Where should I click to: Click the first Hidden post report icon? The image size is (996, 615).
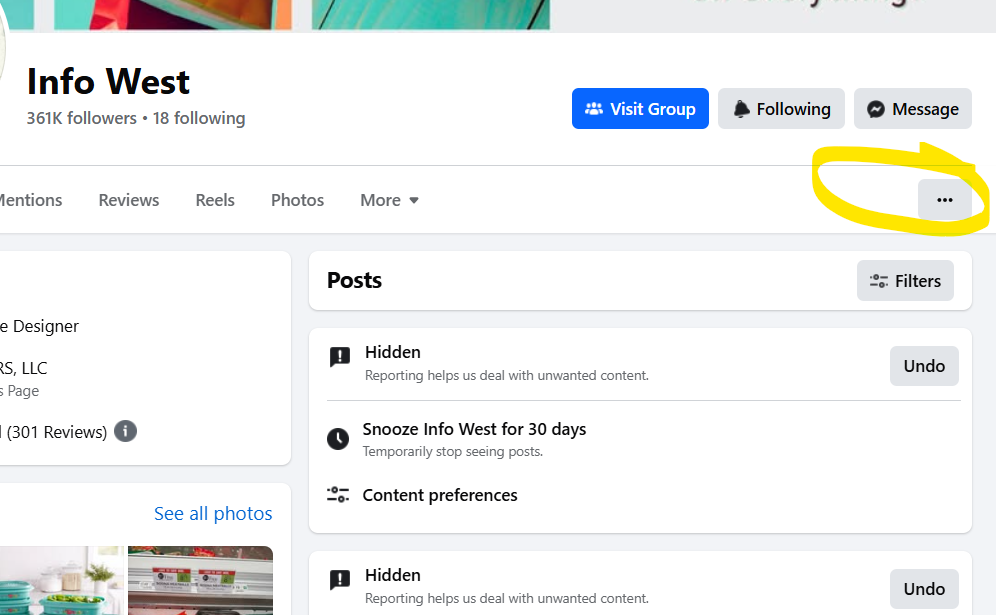pos(340,358)
